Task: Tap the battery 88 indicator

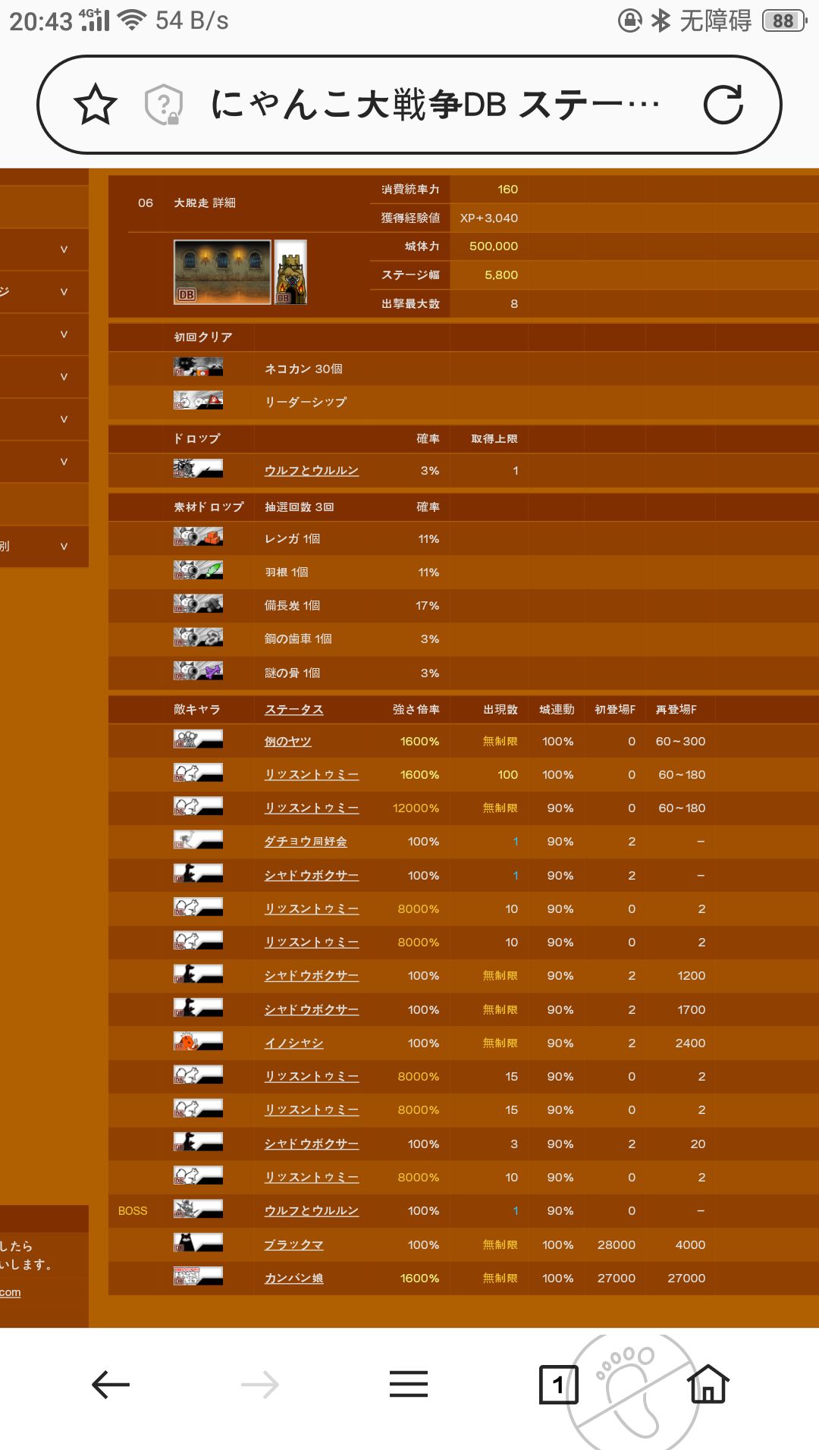Action: [784, 20]
